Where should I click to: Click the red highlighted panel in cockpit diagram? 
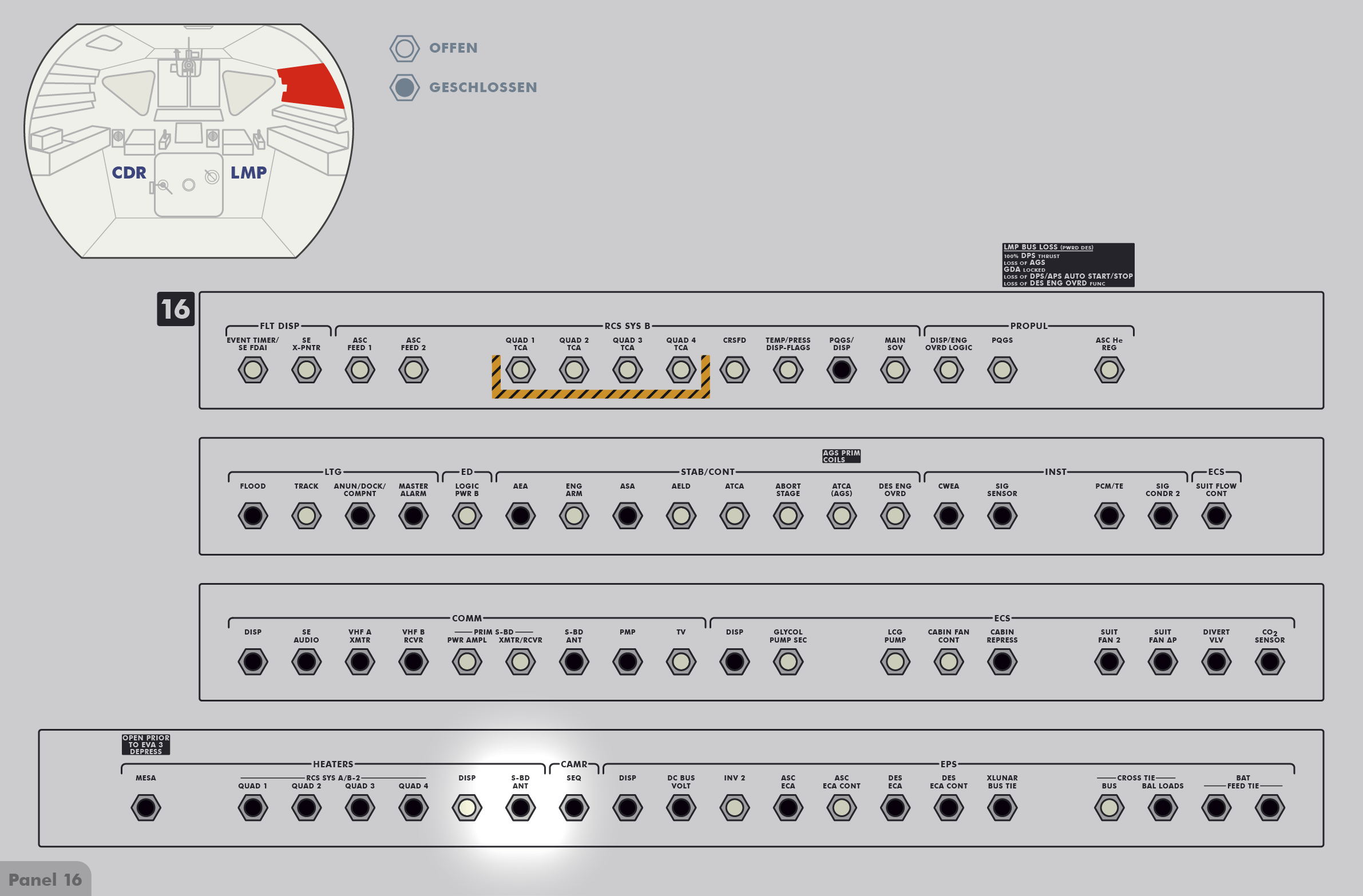312,86
